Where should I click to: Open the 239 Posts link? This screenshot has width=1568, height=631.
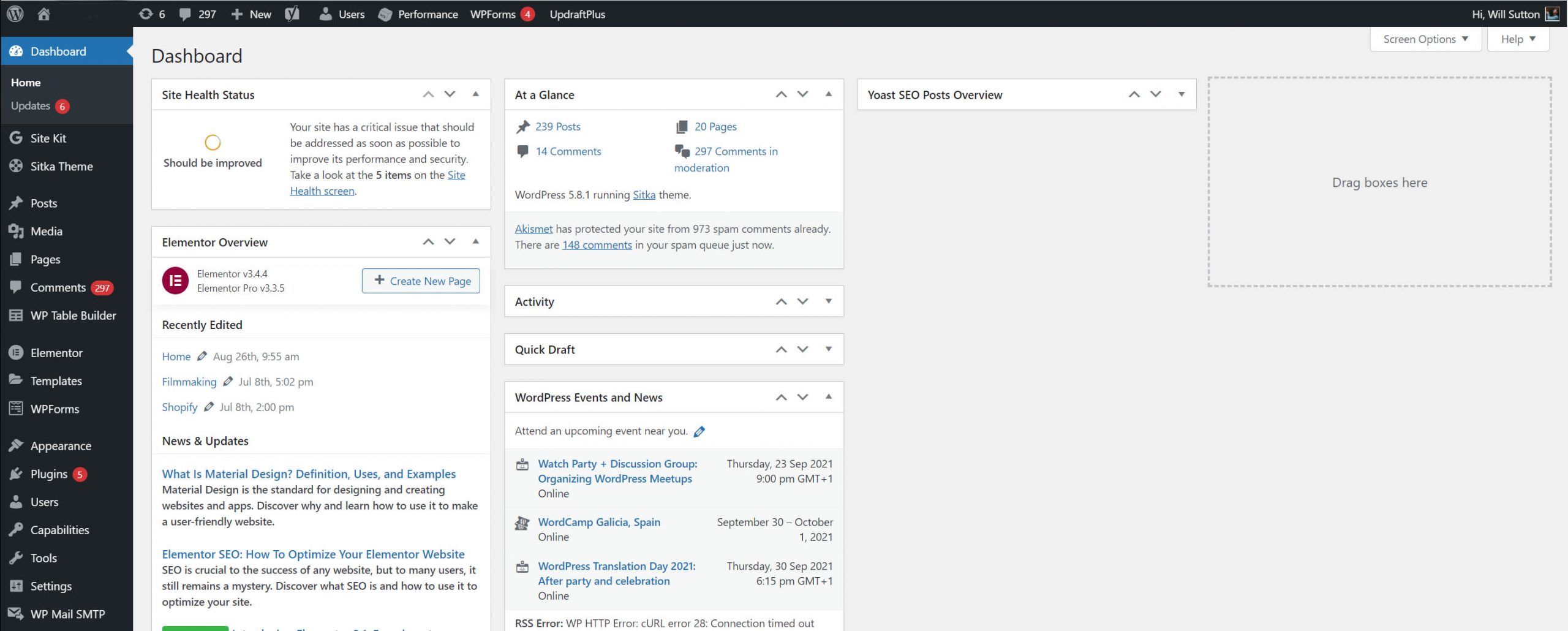coord(557,126)
